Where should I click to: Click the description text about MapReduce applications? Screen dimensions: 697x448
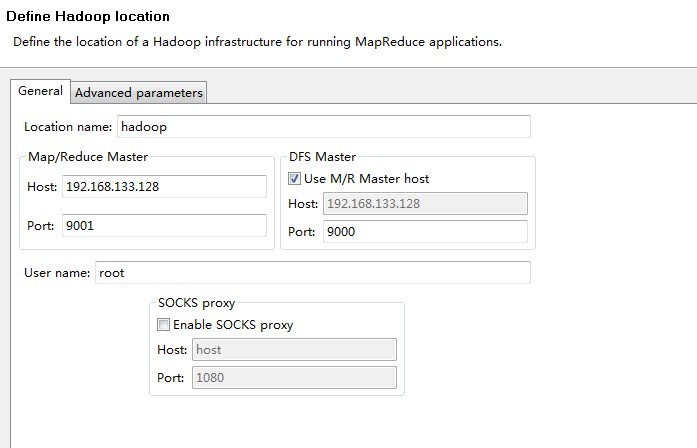pyautogui.click(x=257, y=42)
